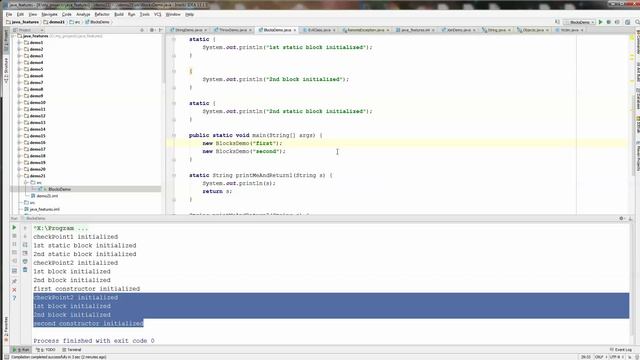Screen dimensions: 640x360
Task: Open BlocksDemo run configuration dropdown
Action: tap(580, 22)
